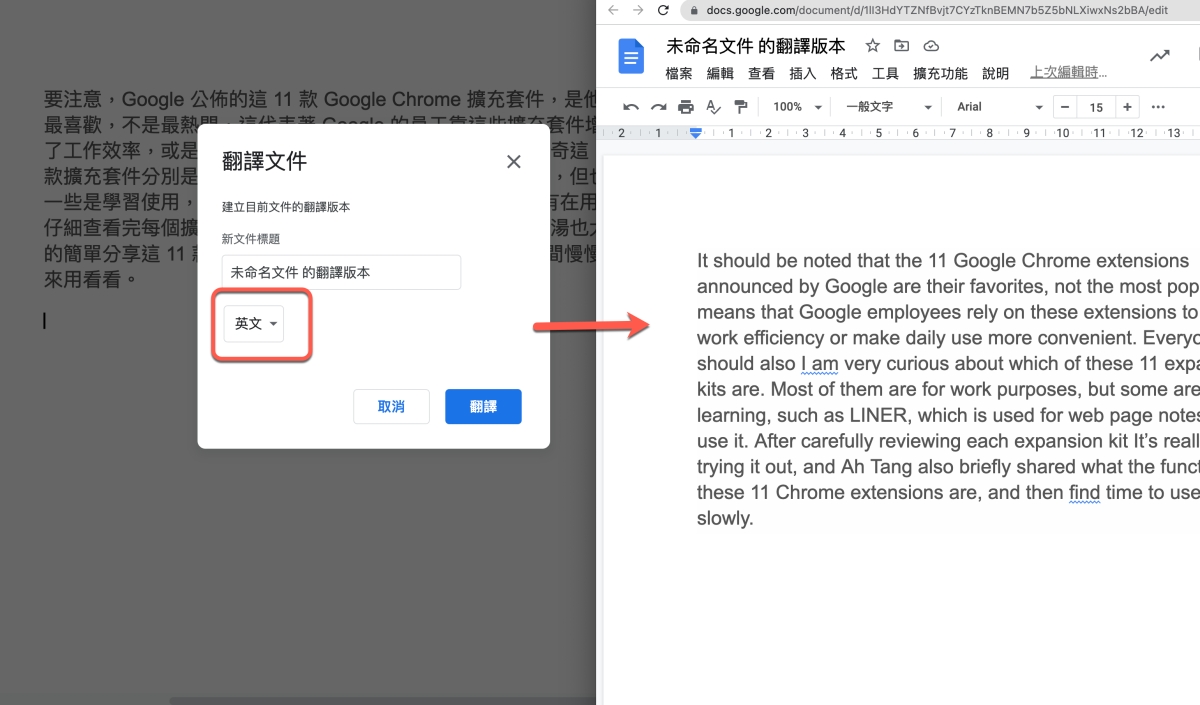Open the activity trend icon
This screenshot has width=1200, height=705.
(x=1160, y=56)
